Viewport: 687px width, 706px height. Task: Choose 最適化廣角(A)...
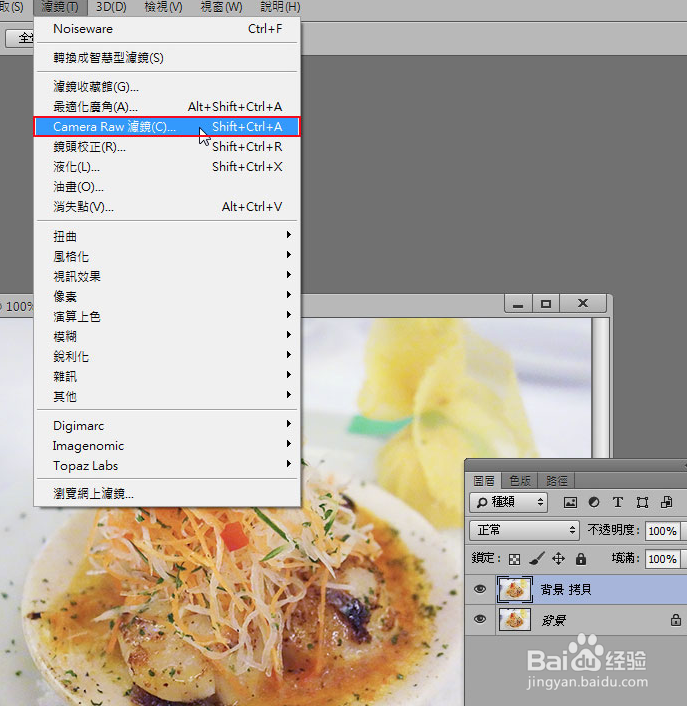tap(167, 107)
